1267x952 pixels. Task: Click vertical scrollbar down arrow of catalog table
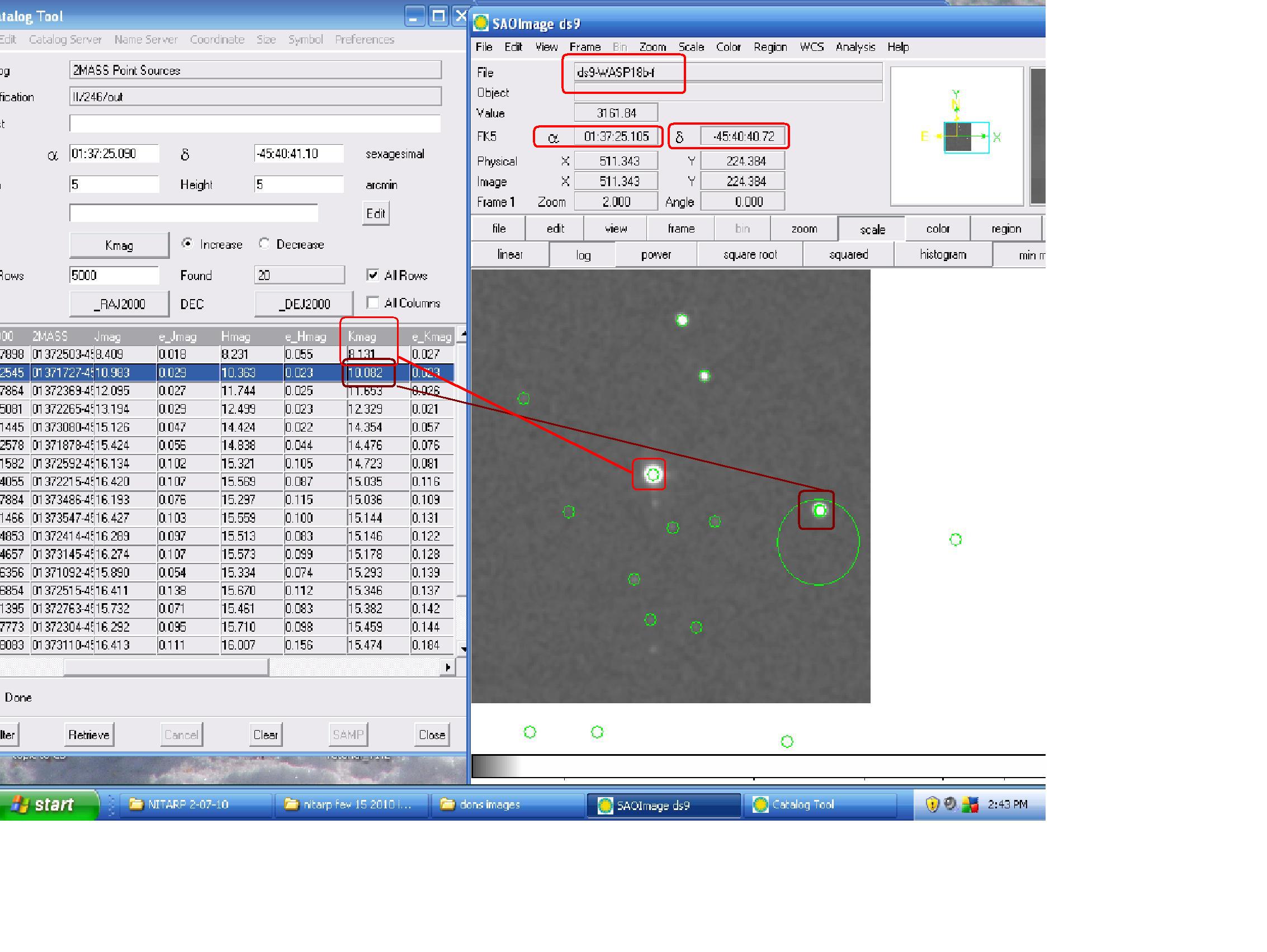click(x=463, y=650)
